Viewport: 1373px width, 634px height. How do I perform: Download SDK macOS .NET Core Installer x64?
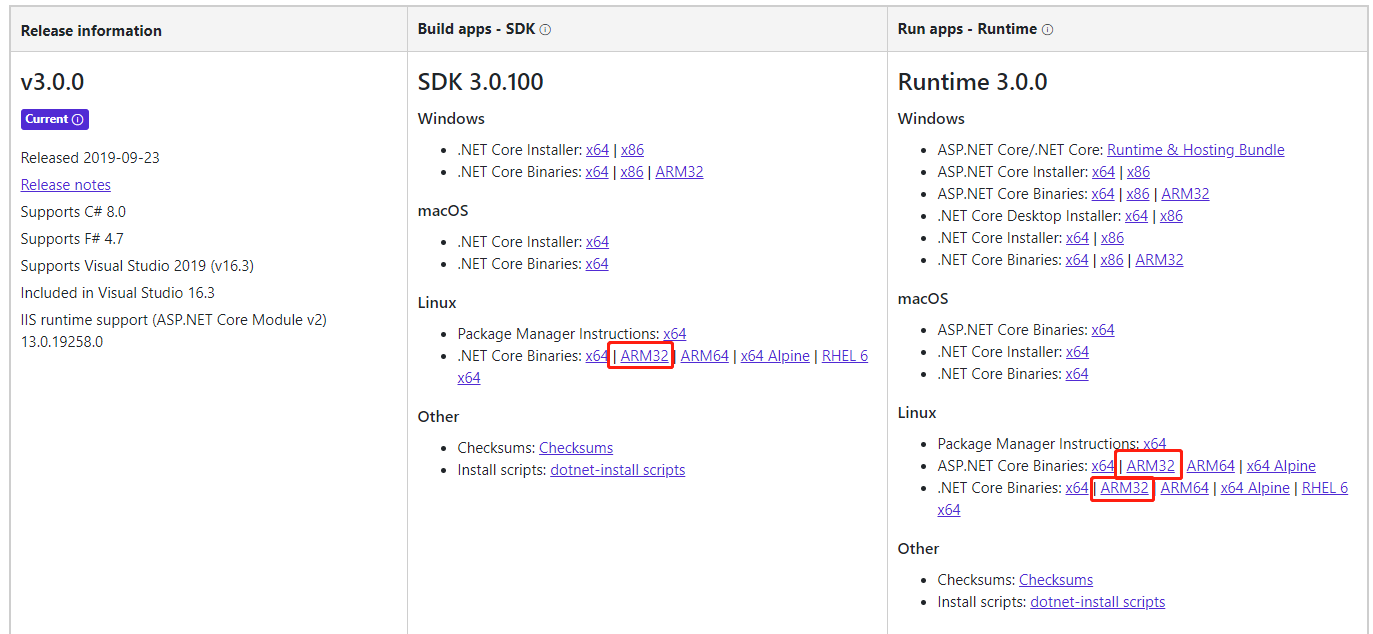click(597, 242)
